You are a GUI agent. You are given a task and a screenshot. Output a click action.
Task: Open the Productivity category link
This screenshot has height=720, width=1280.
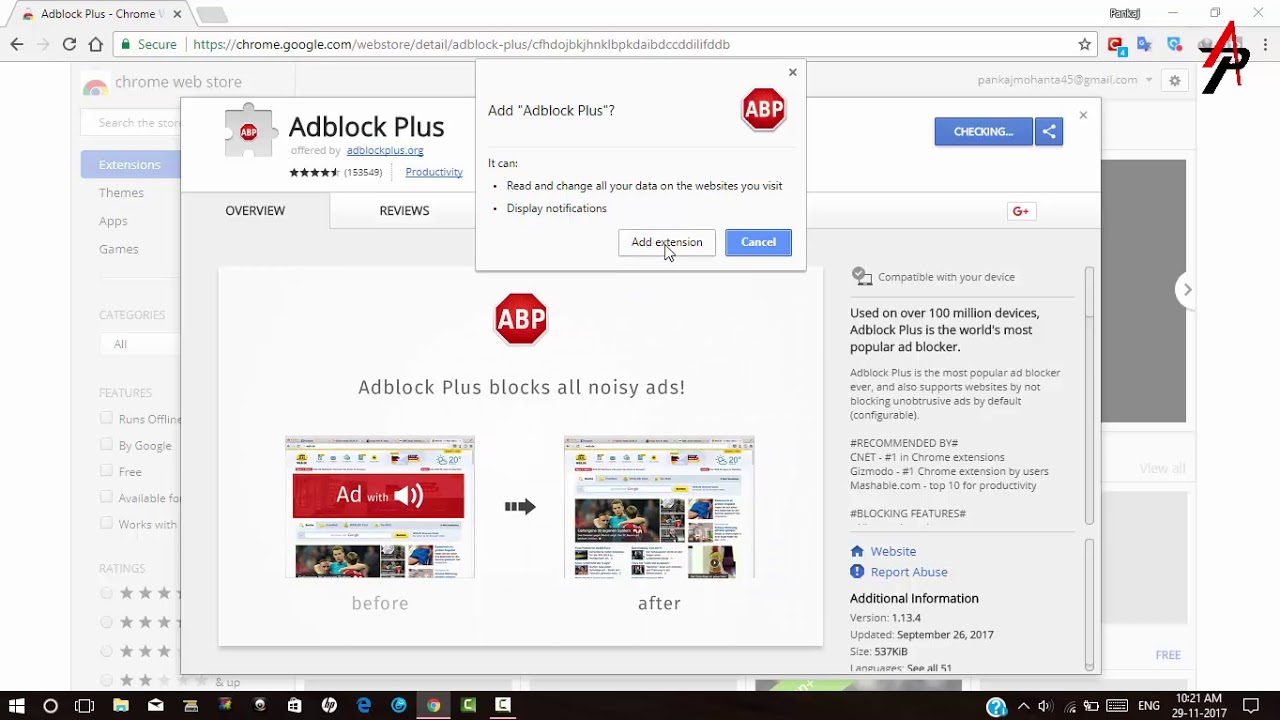[434, 172]
